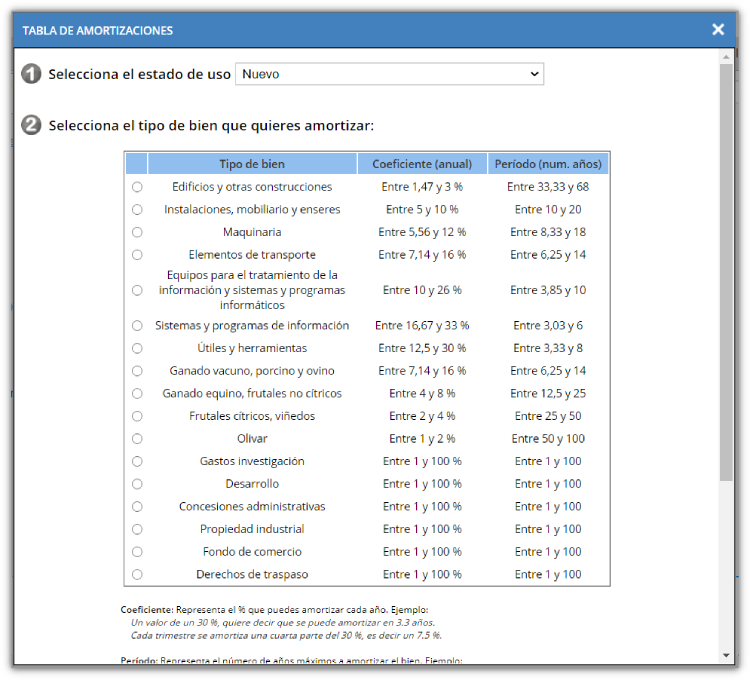
Task: Pick Ganado equino, frutales no cítricos
Action: (137, 394)
